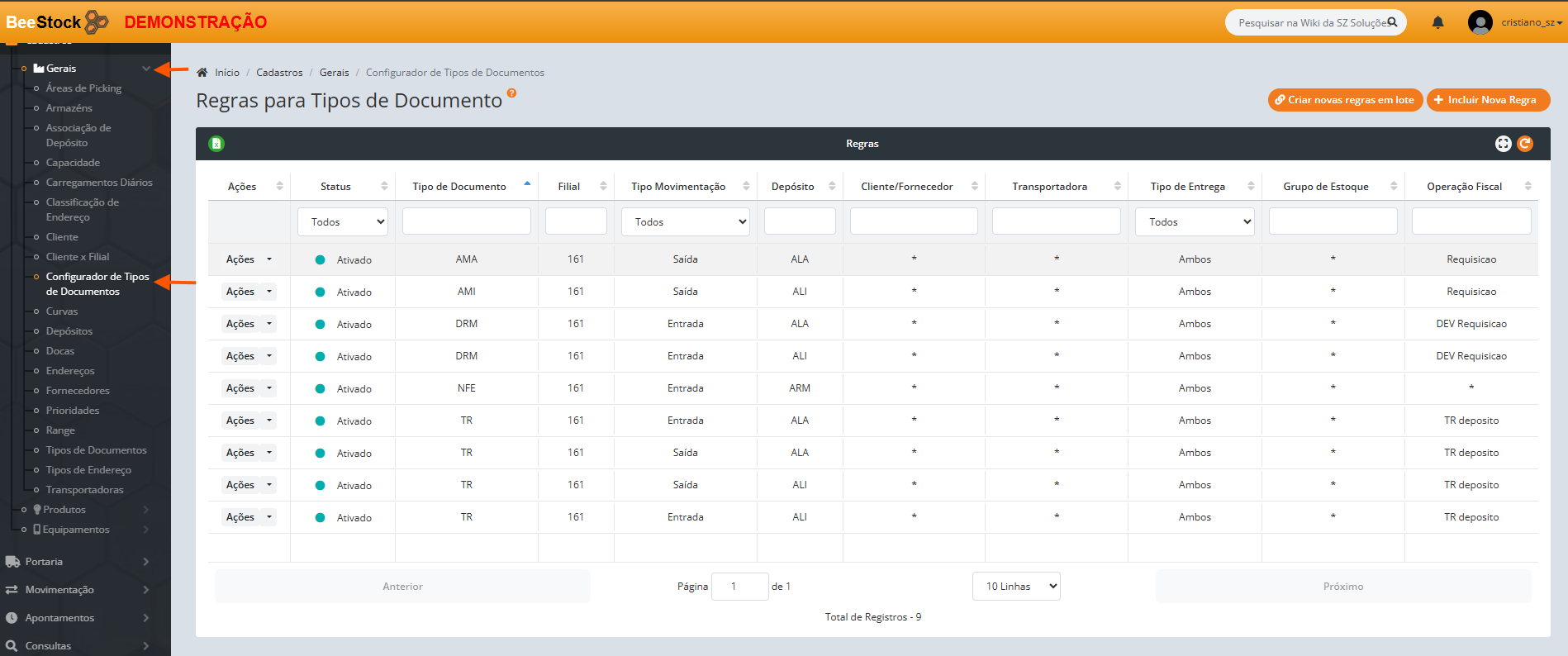Click Incluir Nova Regra button
The width and height of the screenshot is (1568, 656).
click(x=1488, y=100)
